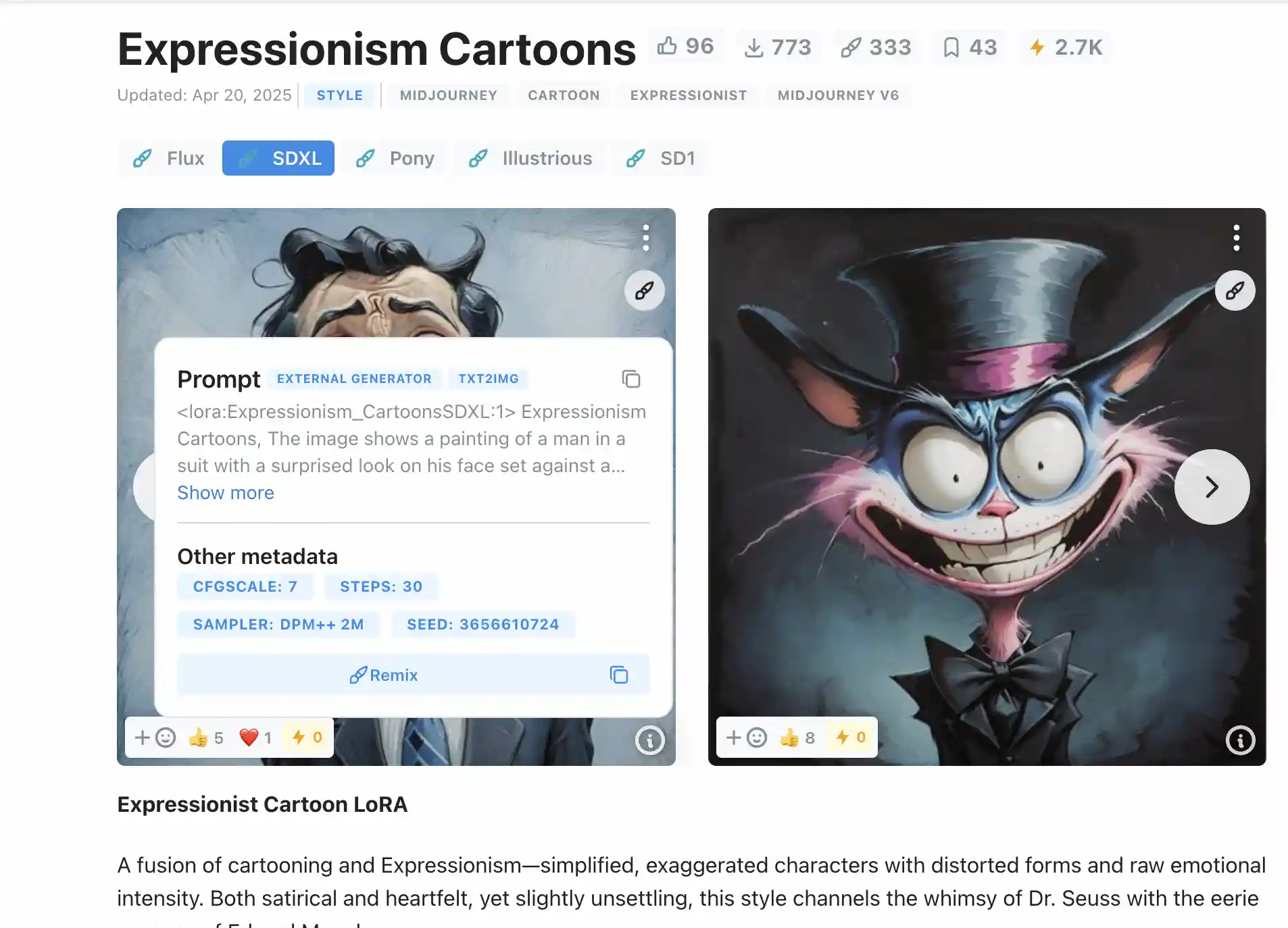Click the copy icon inside Remix bar
This screenshot has width=1288, height=928.
tap(619, 675)
